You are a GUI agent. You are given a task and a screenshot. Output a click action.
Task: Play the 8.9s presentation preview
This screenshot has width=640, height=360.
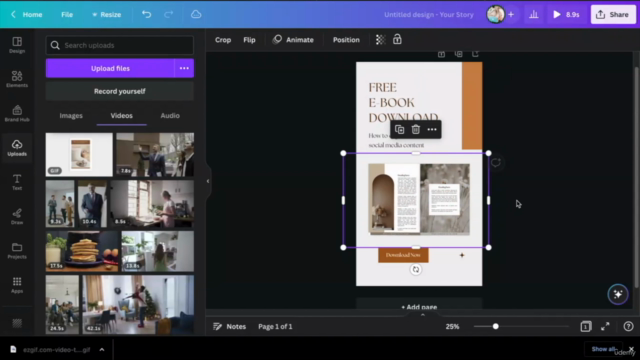coord(566,14)
